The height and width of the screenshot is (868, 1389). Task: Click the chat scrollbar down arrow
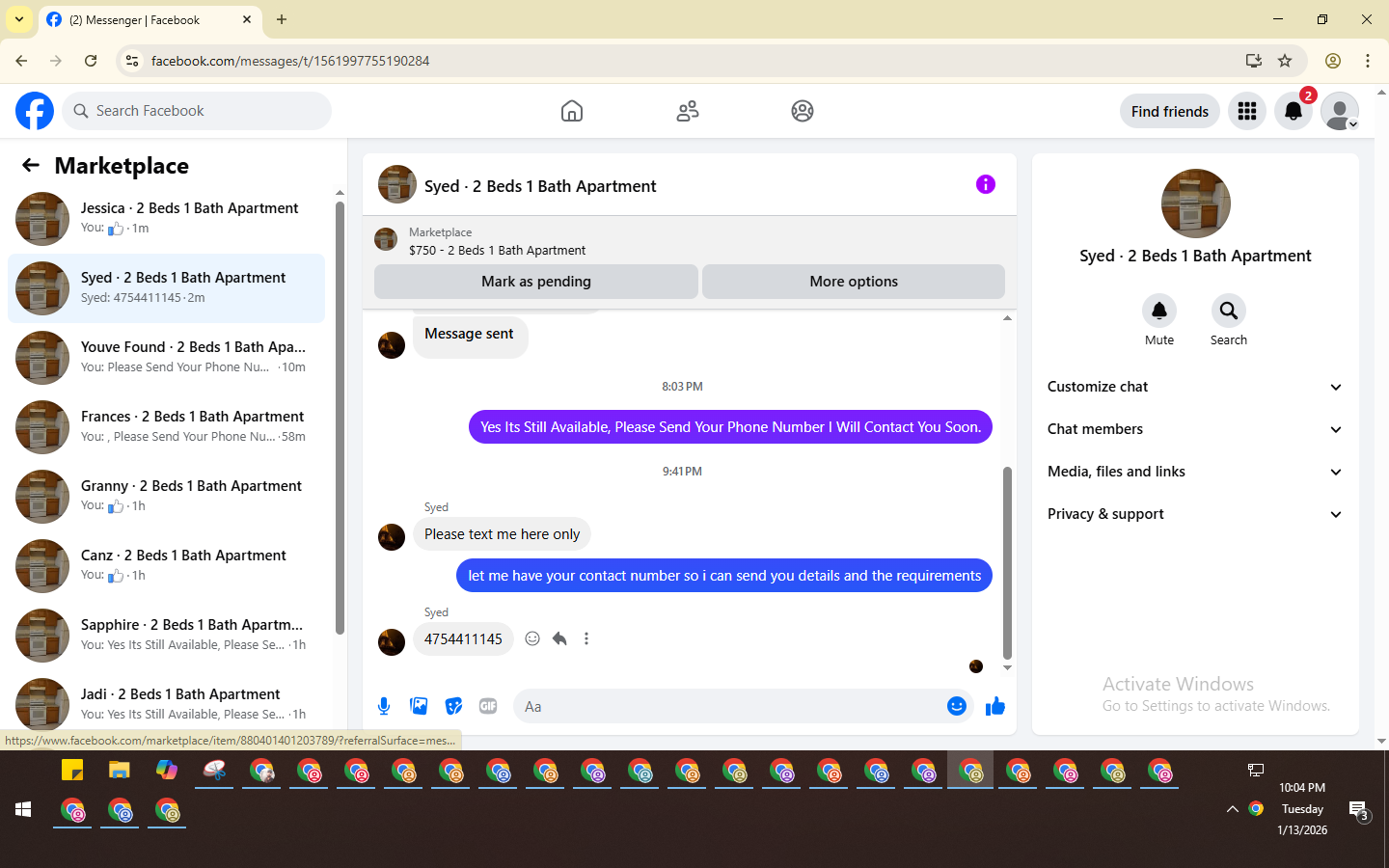point(1007,667)
